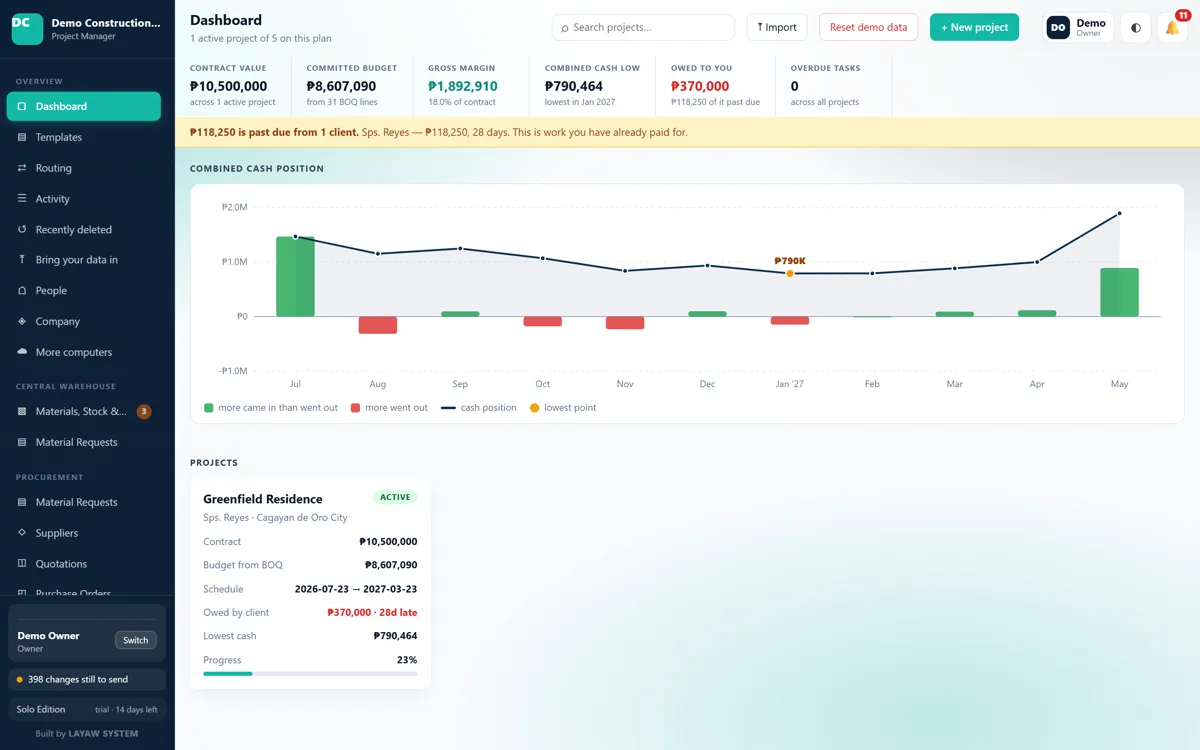Click the Owed To You ₱370,000 figure
The width and height of the screenshot is (1200, 750).
click(700, 86)
